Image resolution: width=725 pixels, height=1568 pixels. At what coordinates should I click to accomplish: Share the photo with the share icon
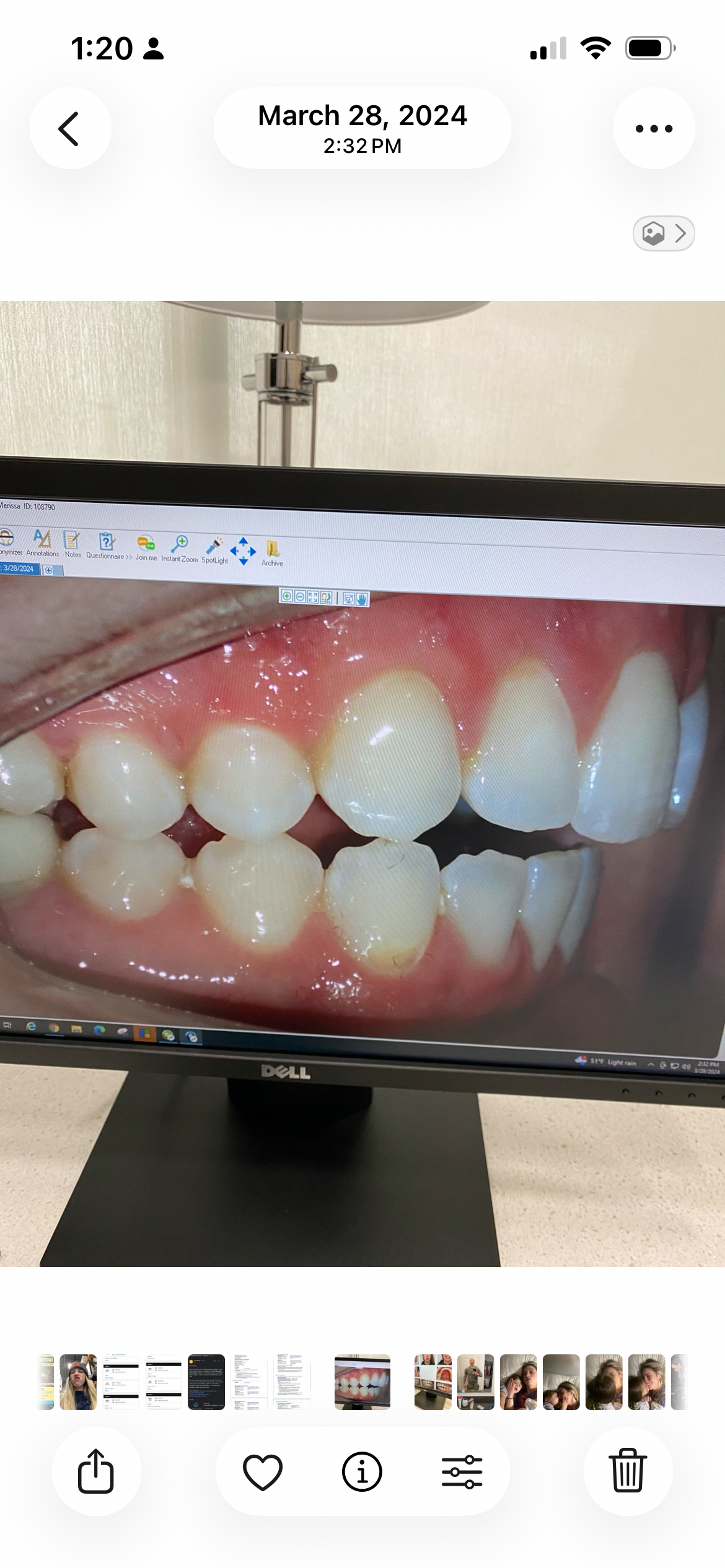click(96, 1471)
